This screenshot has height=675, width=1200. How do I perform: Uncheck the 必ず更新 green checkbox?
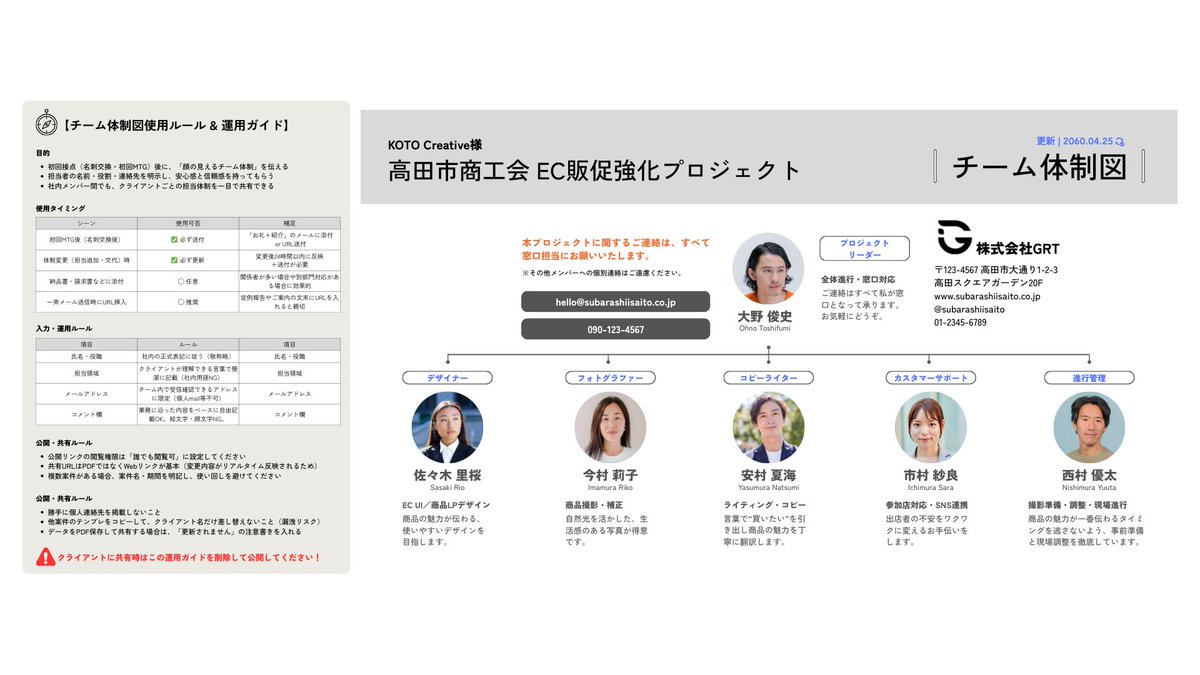point(173,260)
